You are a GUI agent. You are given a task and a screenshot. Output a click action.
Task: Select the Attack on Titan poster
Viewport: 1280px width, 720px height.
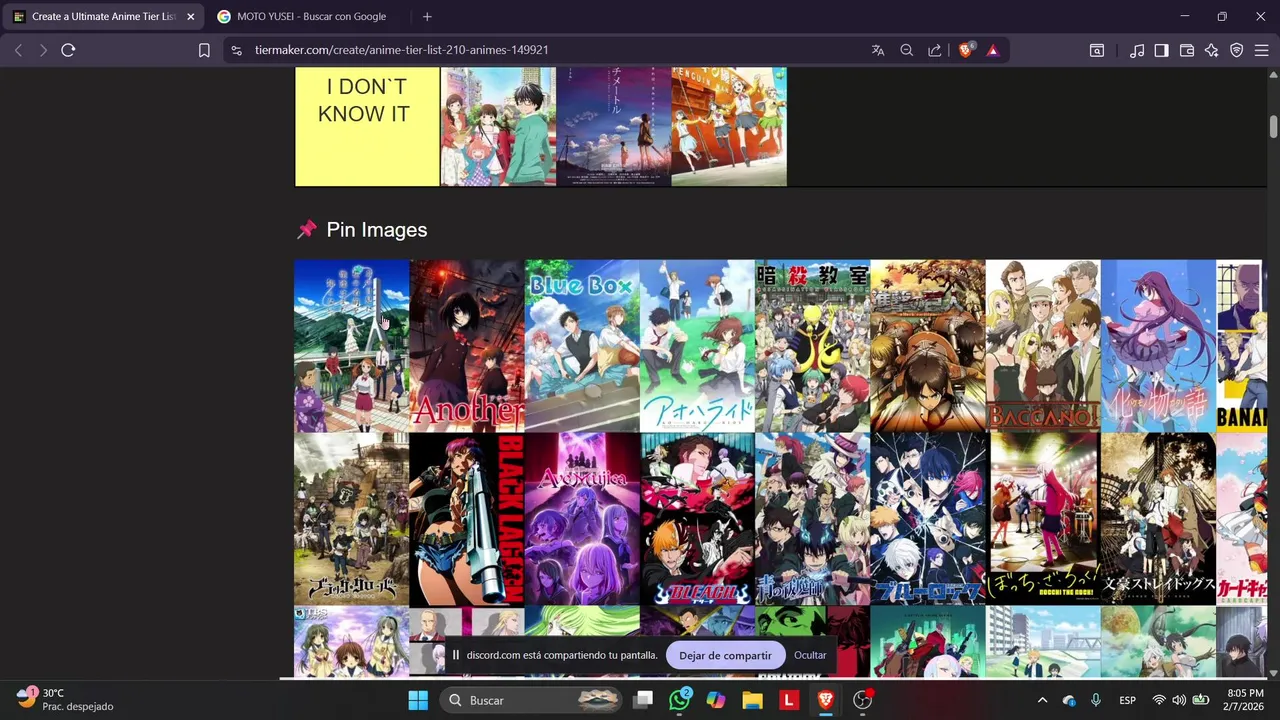[x=928, y=346]
